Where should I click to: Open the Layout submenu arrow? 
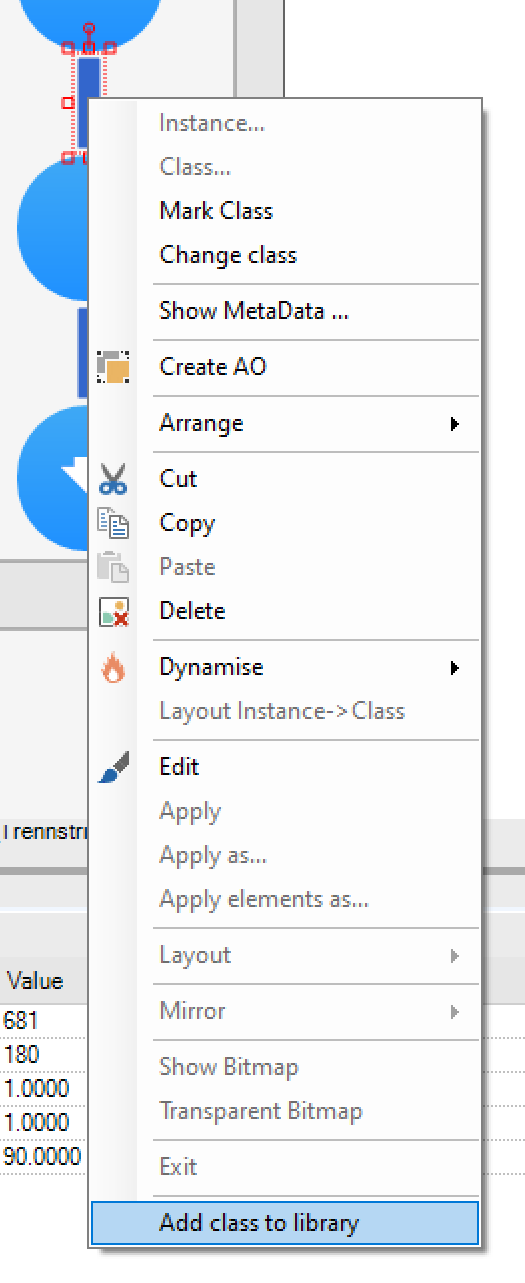pyautogui.click(x=455, y=955)
